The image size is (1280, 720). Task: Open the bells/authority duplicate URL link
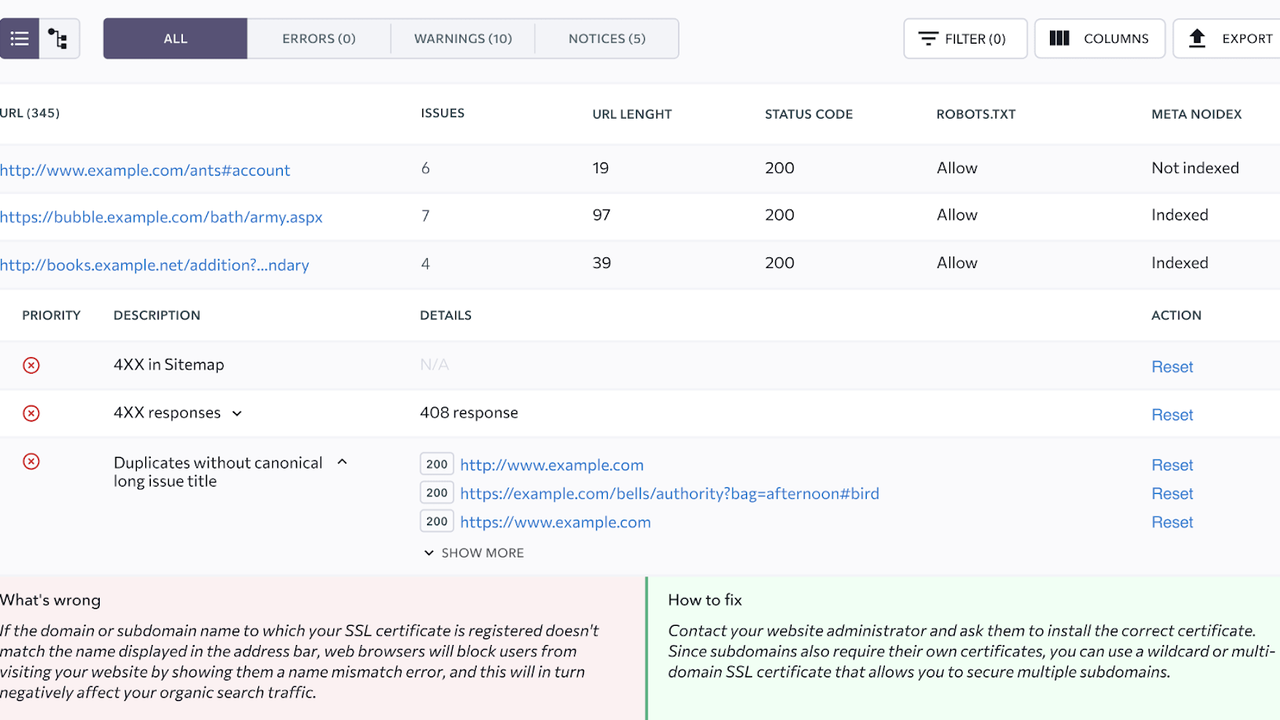[x=669, y=494]
